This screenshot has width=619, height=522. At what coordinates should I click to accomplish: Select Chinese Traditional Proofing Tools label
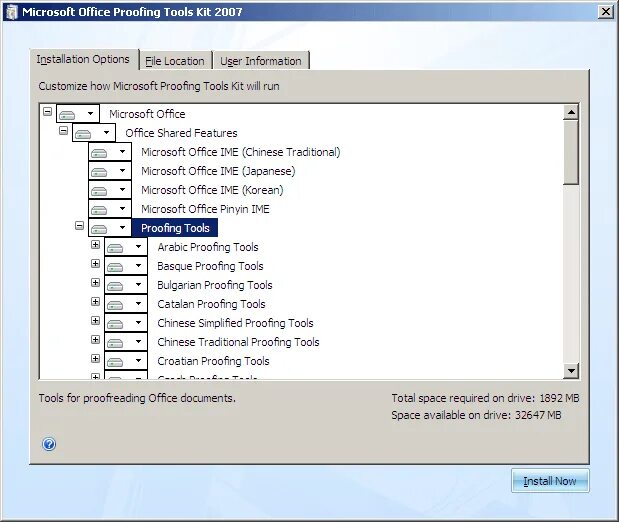tap(238, 342)
